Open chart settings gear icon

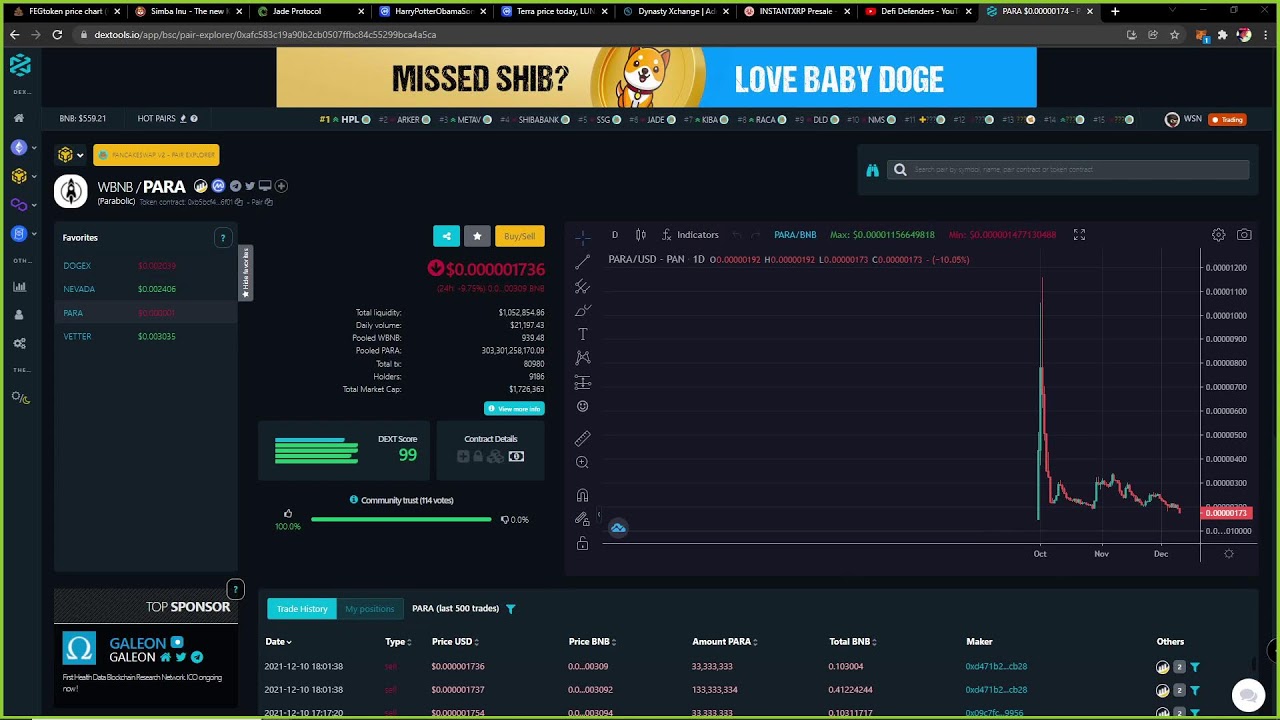[x=1218, y=235]
